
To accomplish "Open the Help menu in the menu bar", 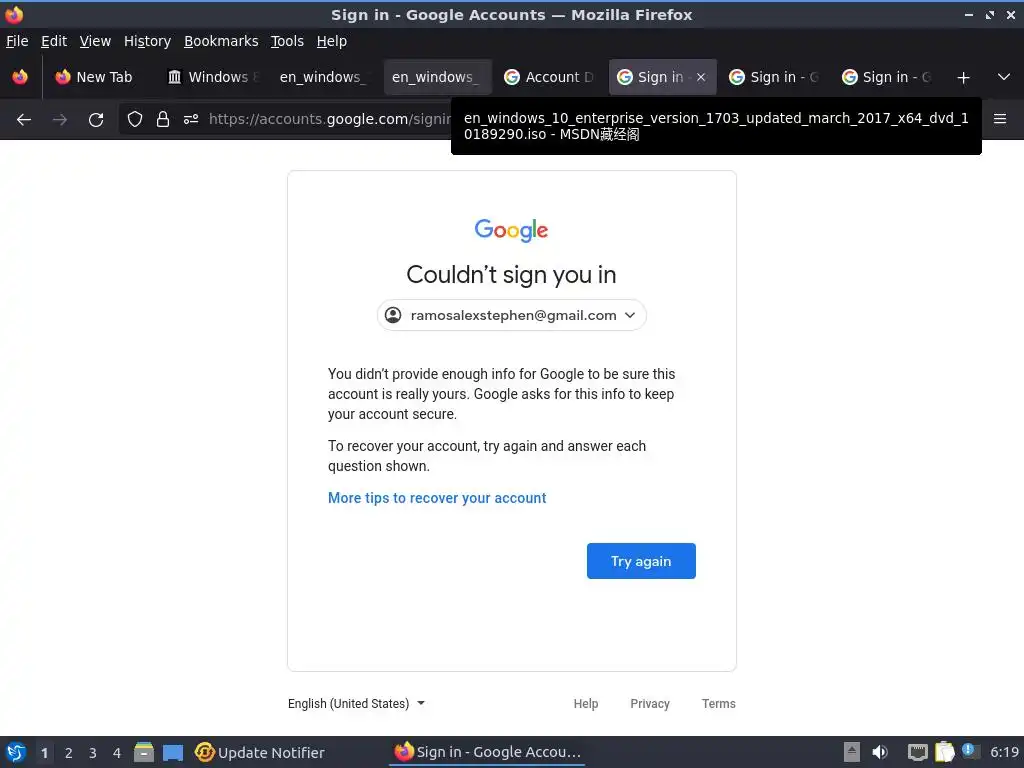I will coord(332,41).
